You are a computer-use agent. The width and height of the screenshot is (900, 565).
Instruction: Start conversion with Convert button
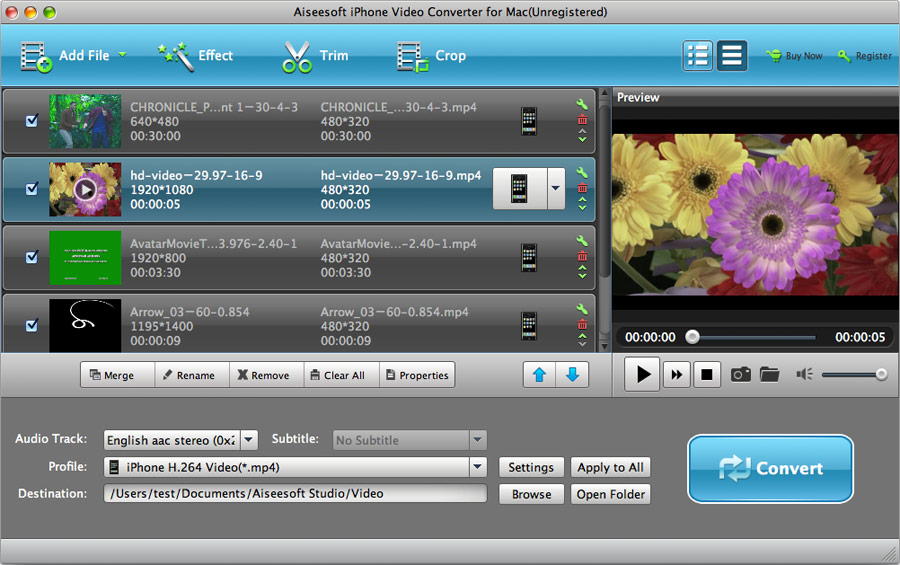tap(770, 469)
